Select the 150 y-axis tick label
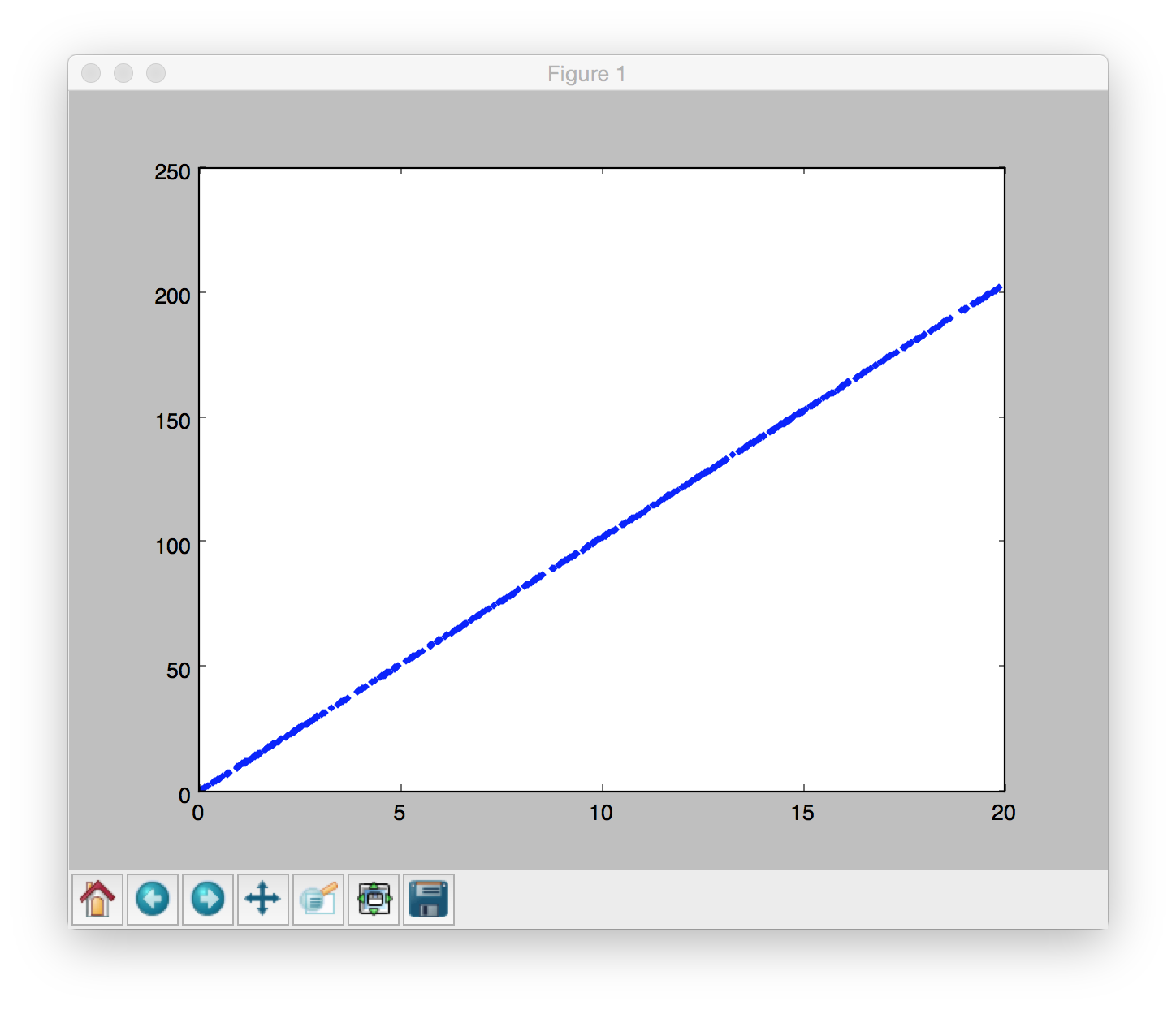The image size is (1176, 1010). 172,421
